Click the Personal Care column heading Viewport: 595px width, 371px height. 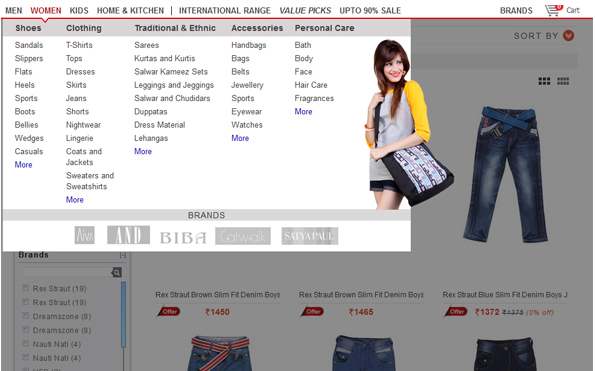click(324, 28)
